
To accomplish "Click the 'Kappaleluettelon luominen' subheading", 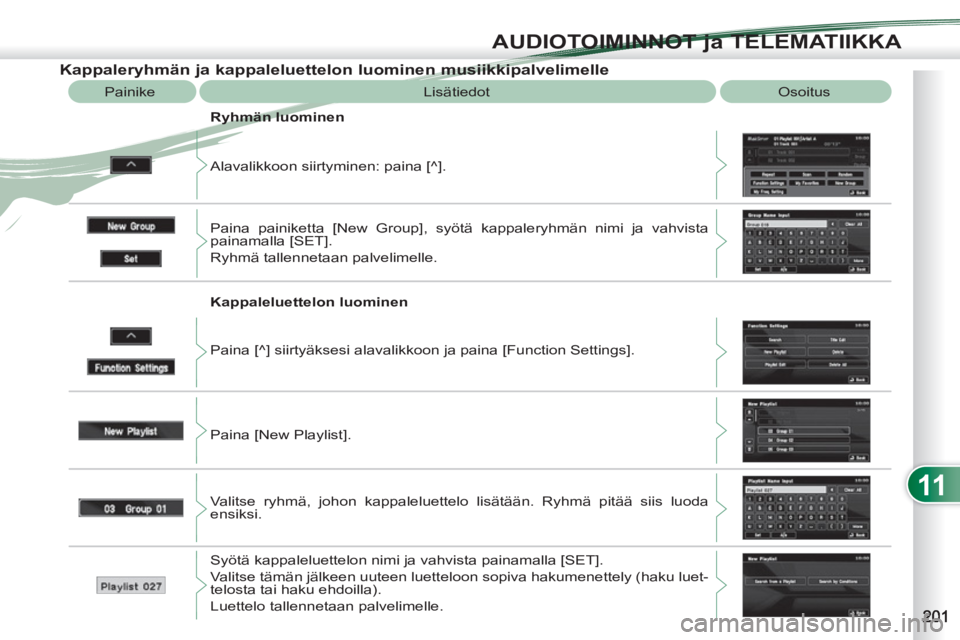I will point(309,302).
